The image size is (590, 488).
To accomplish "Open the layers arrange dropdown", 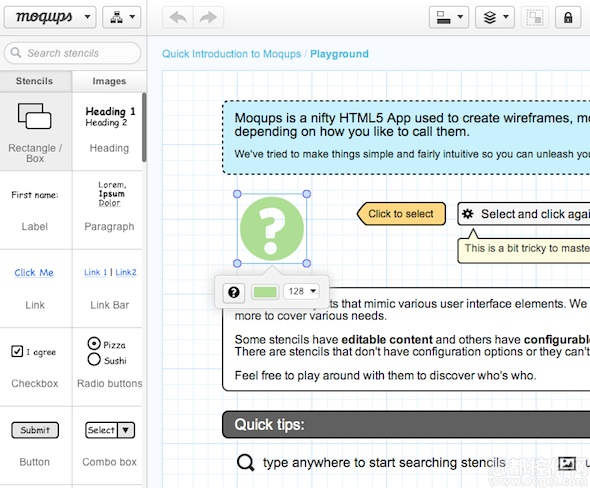I will 494,17.
